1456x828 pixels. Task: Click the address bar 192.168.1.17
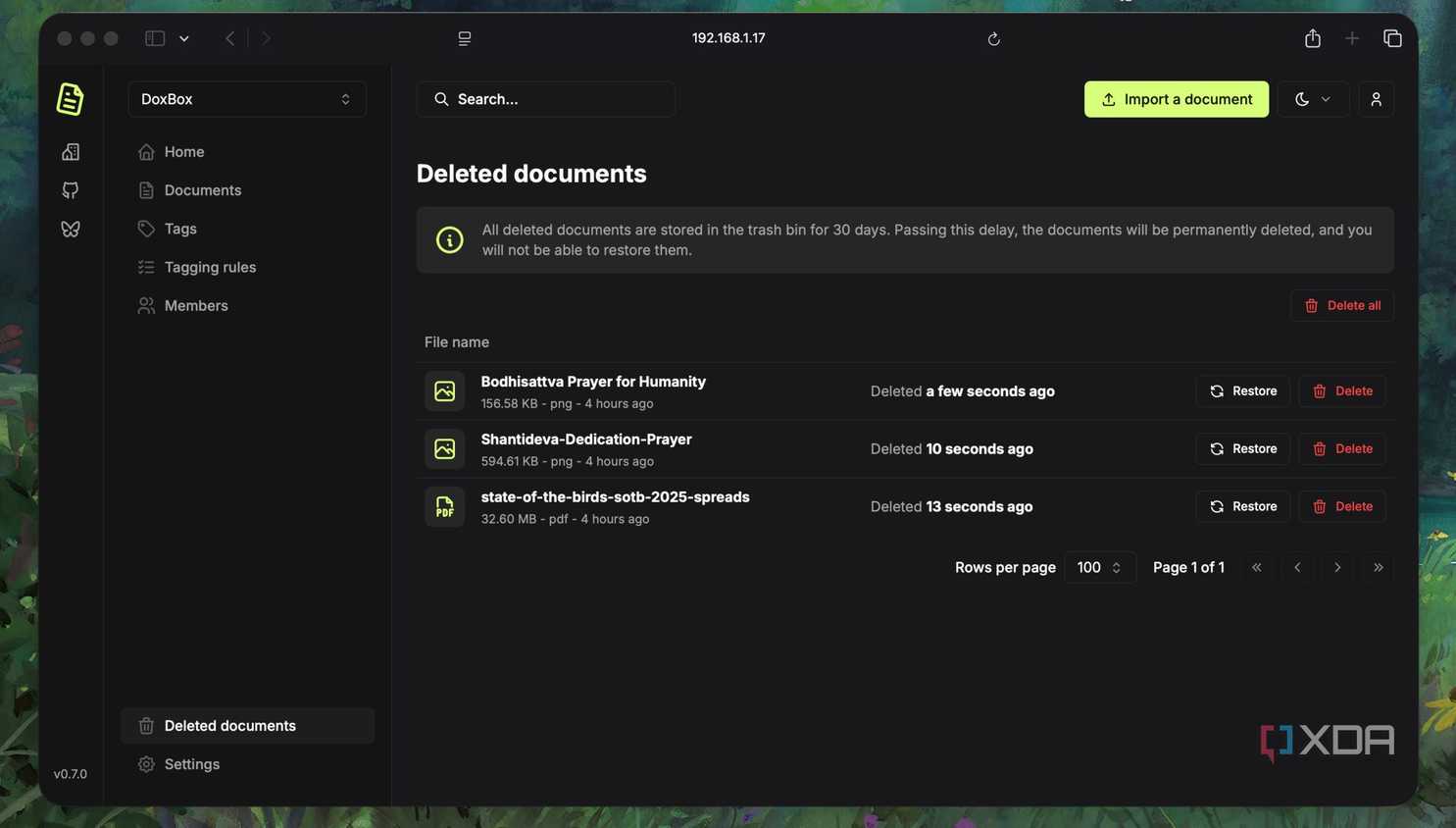click(x=728, y=38)
